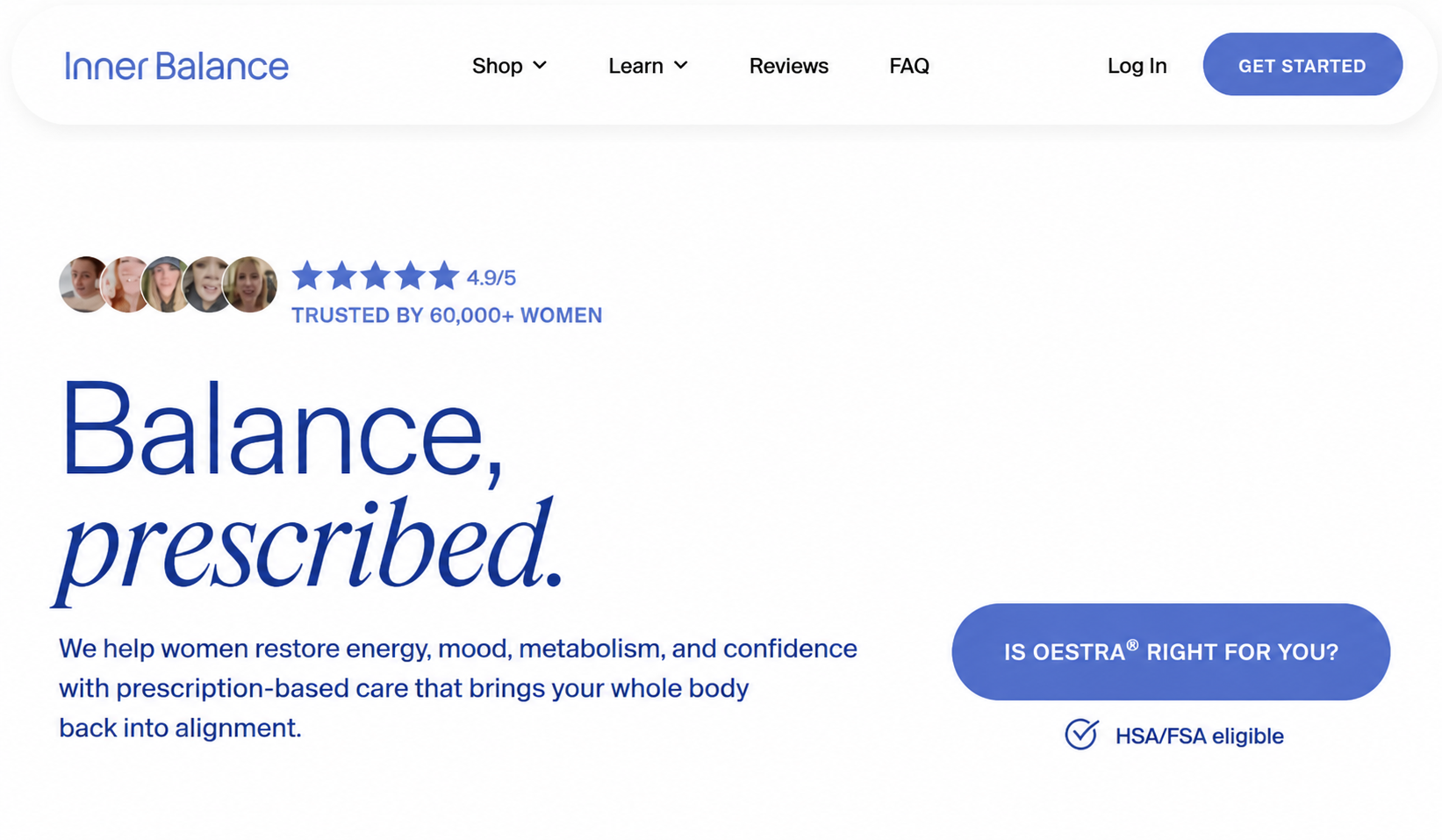Click the HSA/FSA eligible text

[x=1199, y=736]
